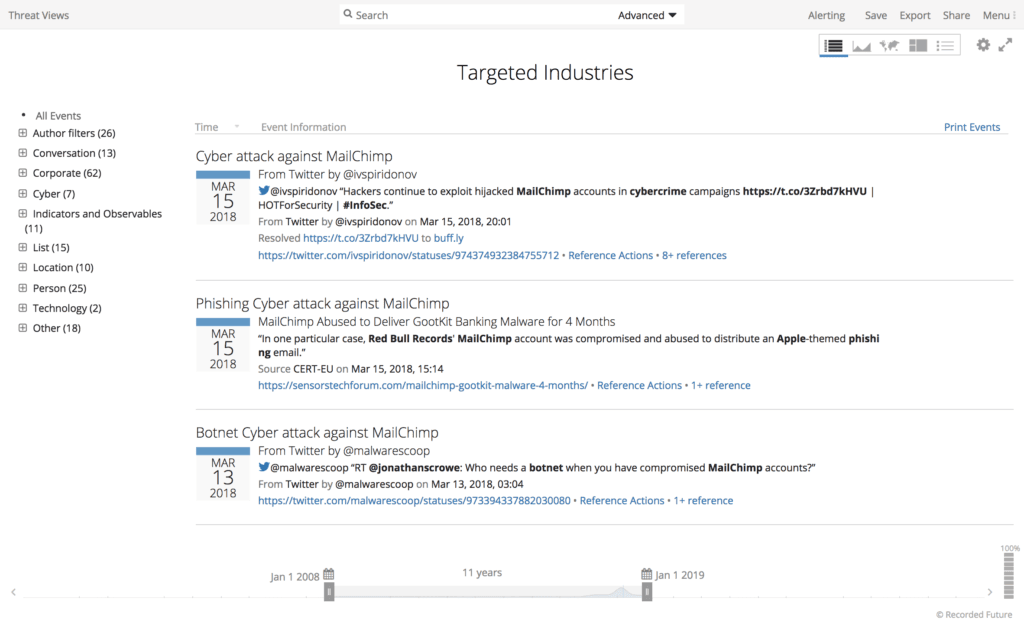Click the search magnifier icon

tap(348, 14)
